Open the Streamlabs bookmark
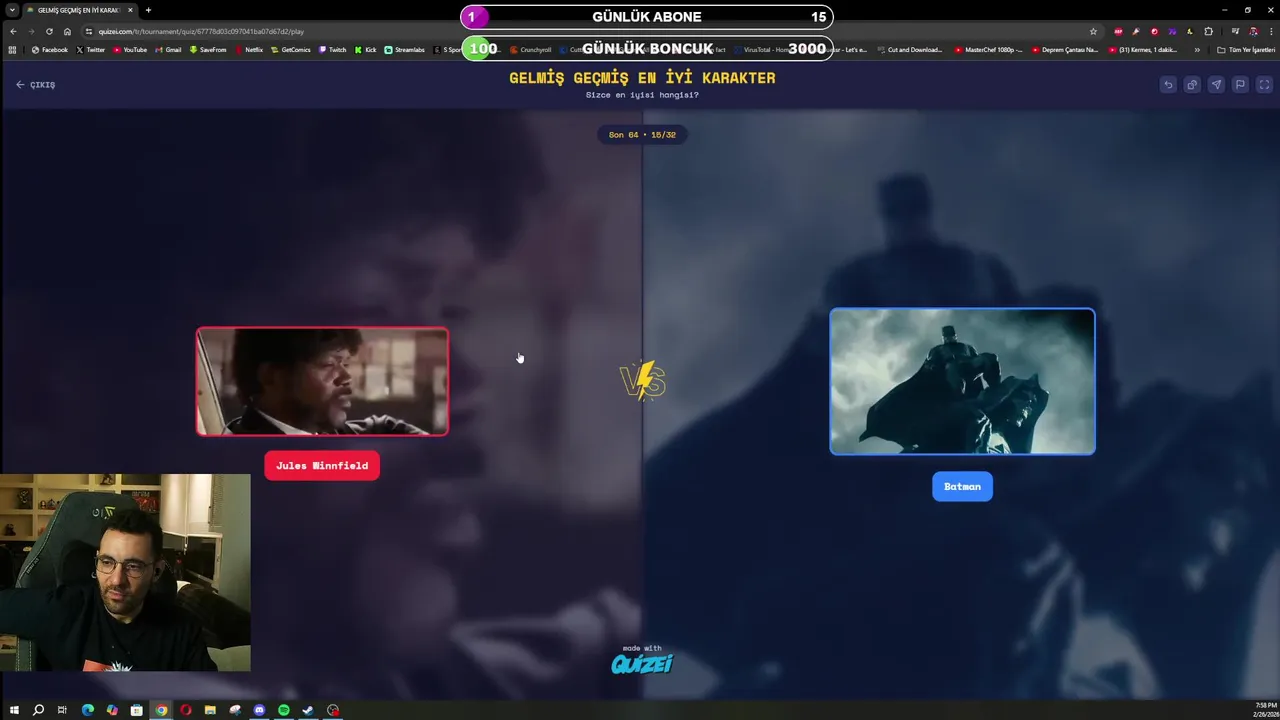The height and width of the screenshot is (720, 1280). point(405,49)
